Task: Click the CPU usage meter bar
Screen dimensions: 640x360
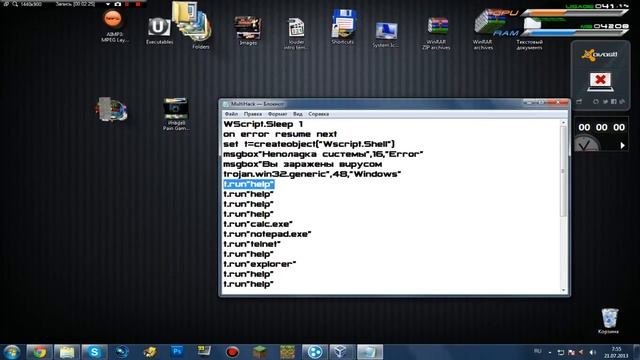Action: click(575, 13)
